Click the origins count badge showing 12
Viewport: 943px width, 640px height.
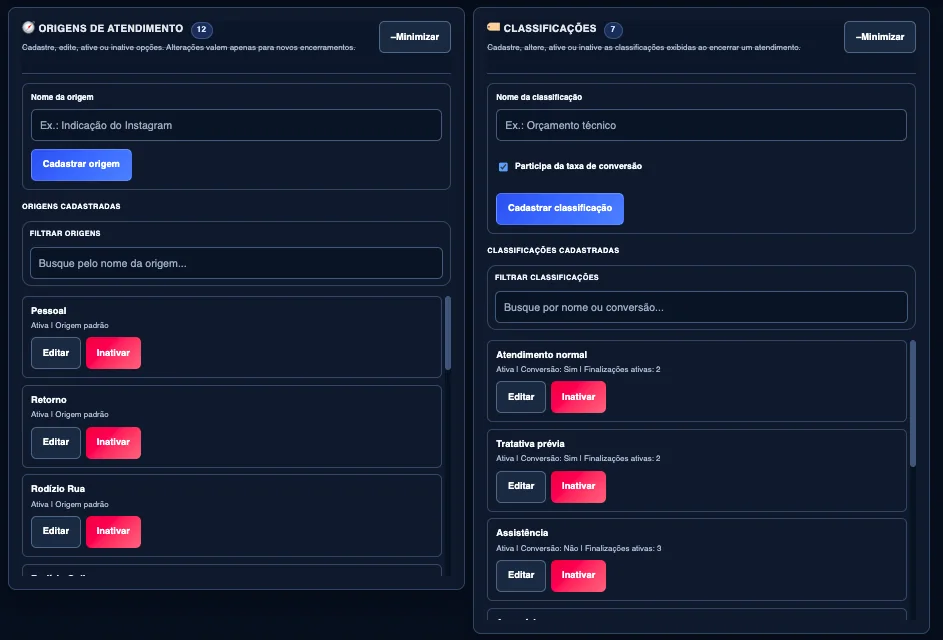click(x=201, y=29)
